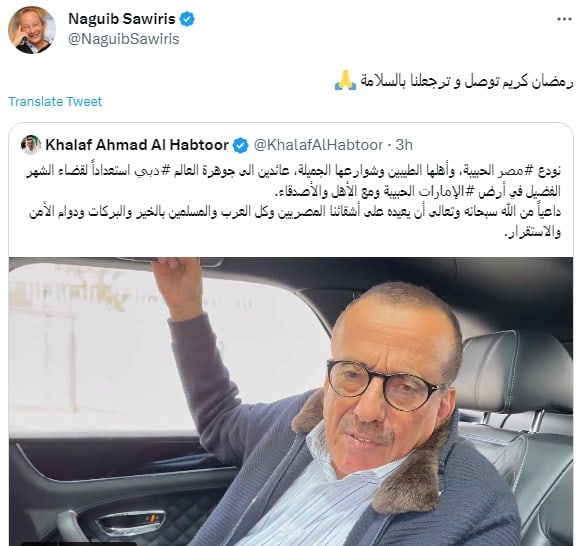Open quoted tweet's first paragraph starting نودع

(294, 181)
